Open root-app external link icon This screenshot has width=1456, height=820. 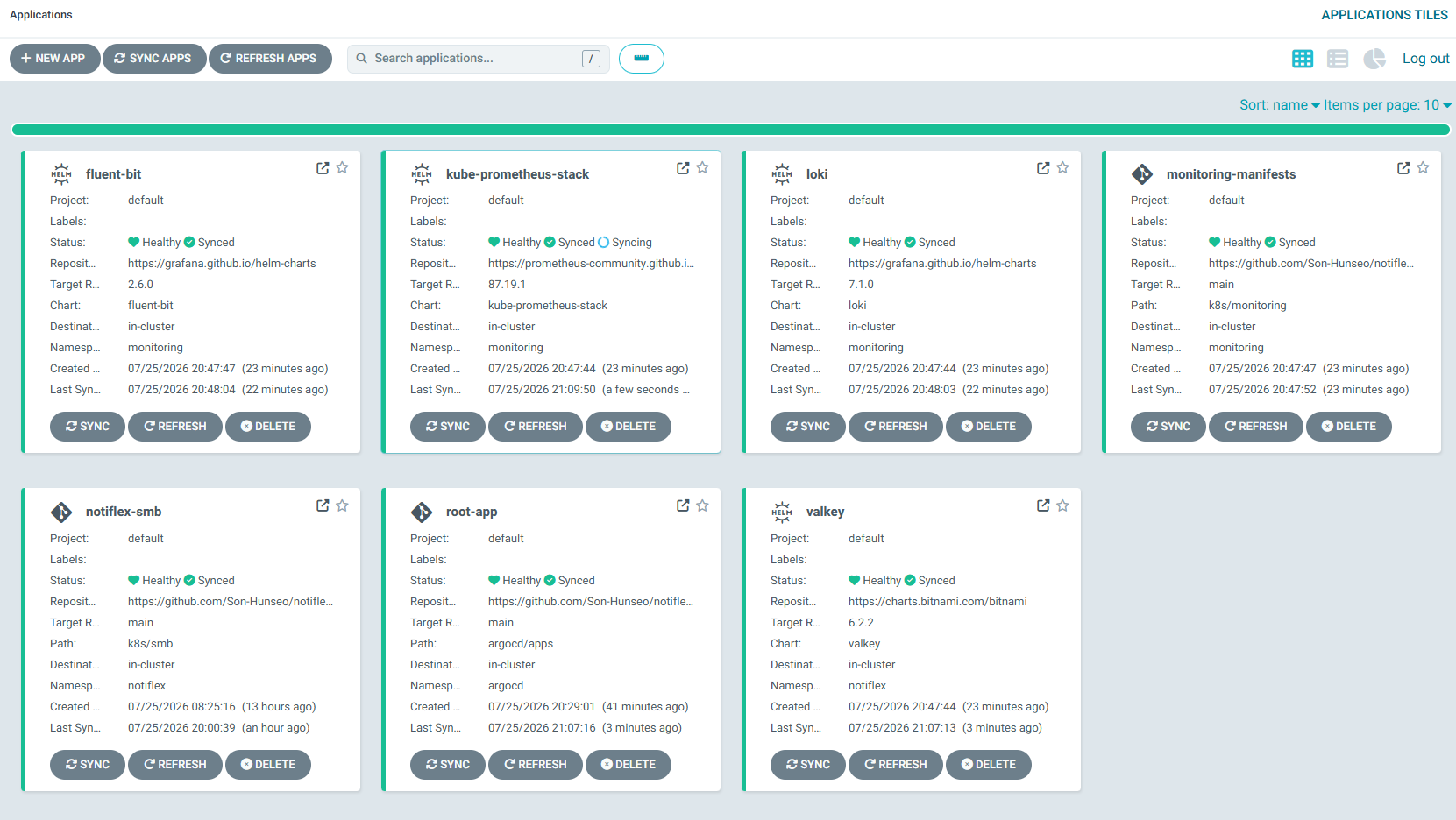click(683, 505)
